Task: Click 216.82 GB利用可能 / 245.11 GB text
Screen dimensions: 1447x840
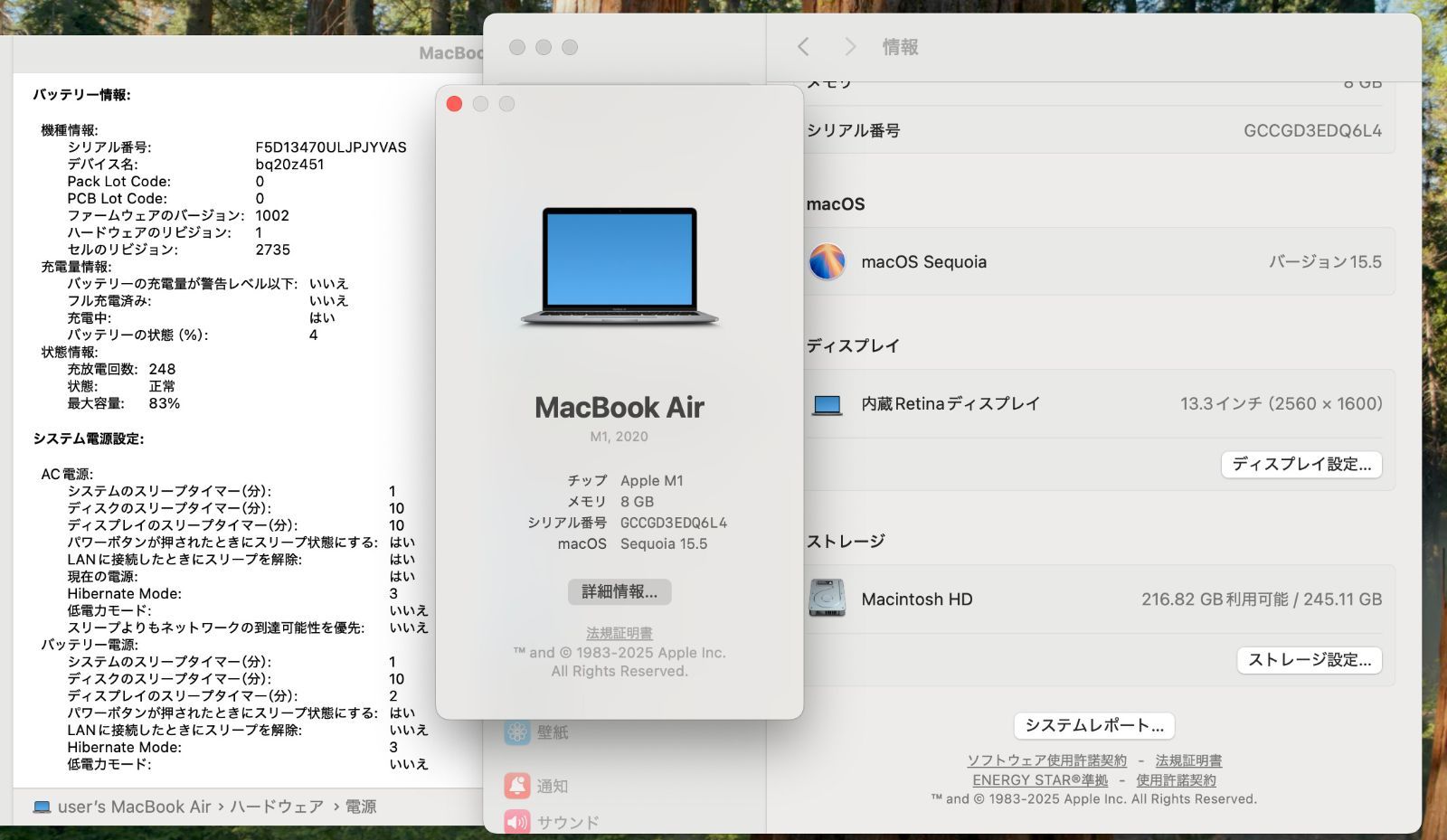Action: [x=1262, y=599]
